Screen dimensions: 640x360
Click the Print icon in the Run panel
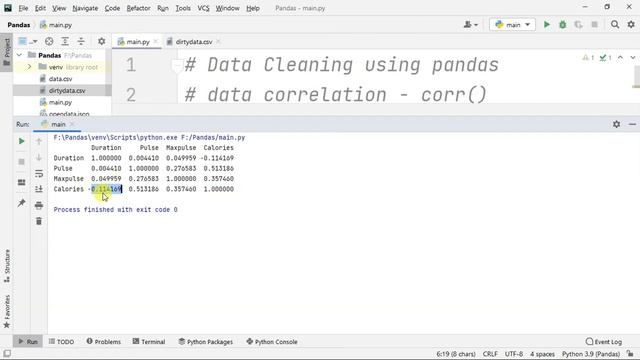pyautogui.click(x=39, y=205)
